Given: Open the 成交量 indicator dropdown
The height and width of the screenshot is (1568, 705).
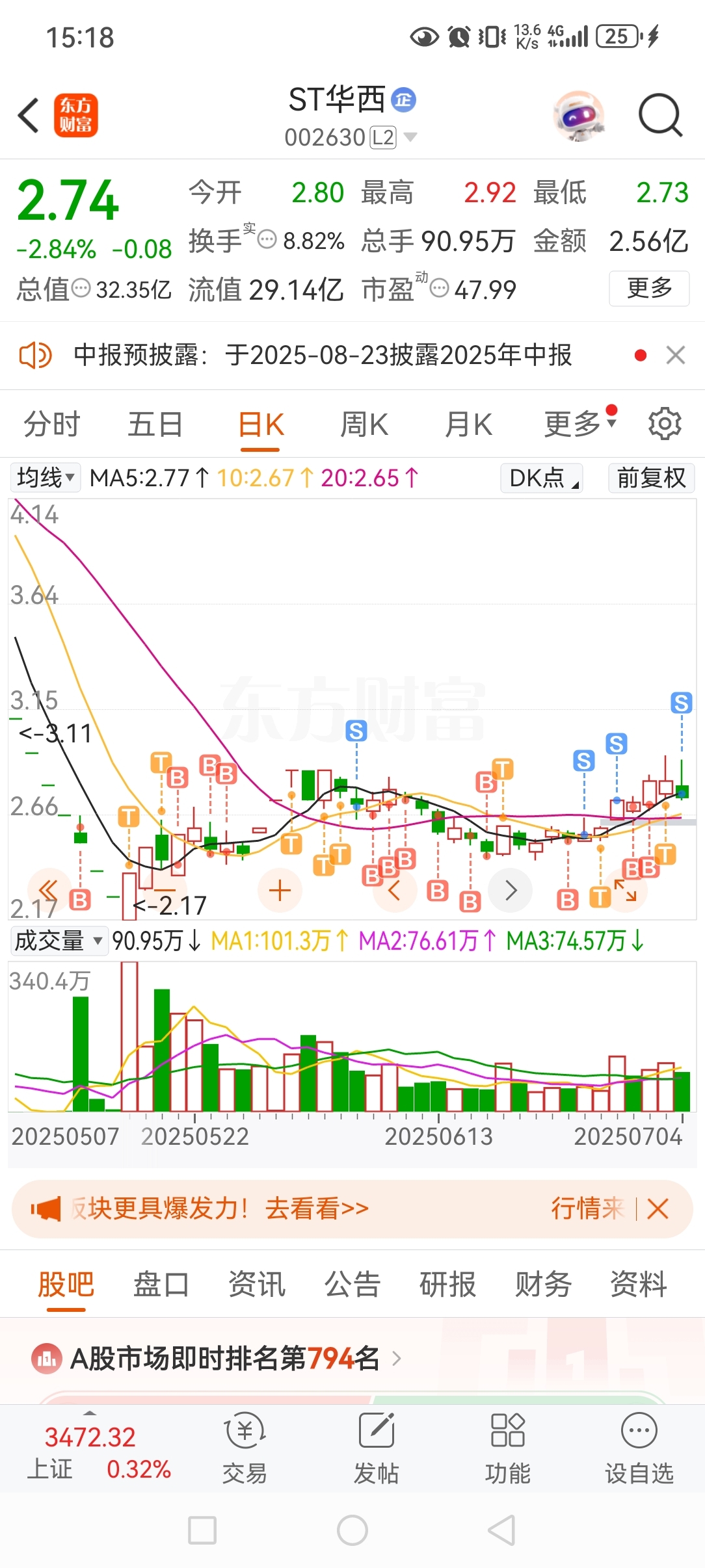Looking at the screenshot, I should (59, 941).
